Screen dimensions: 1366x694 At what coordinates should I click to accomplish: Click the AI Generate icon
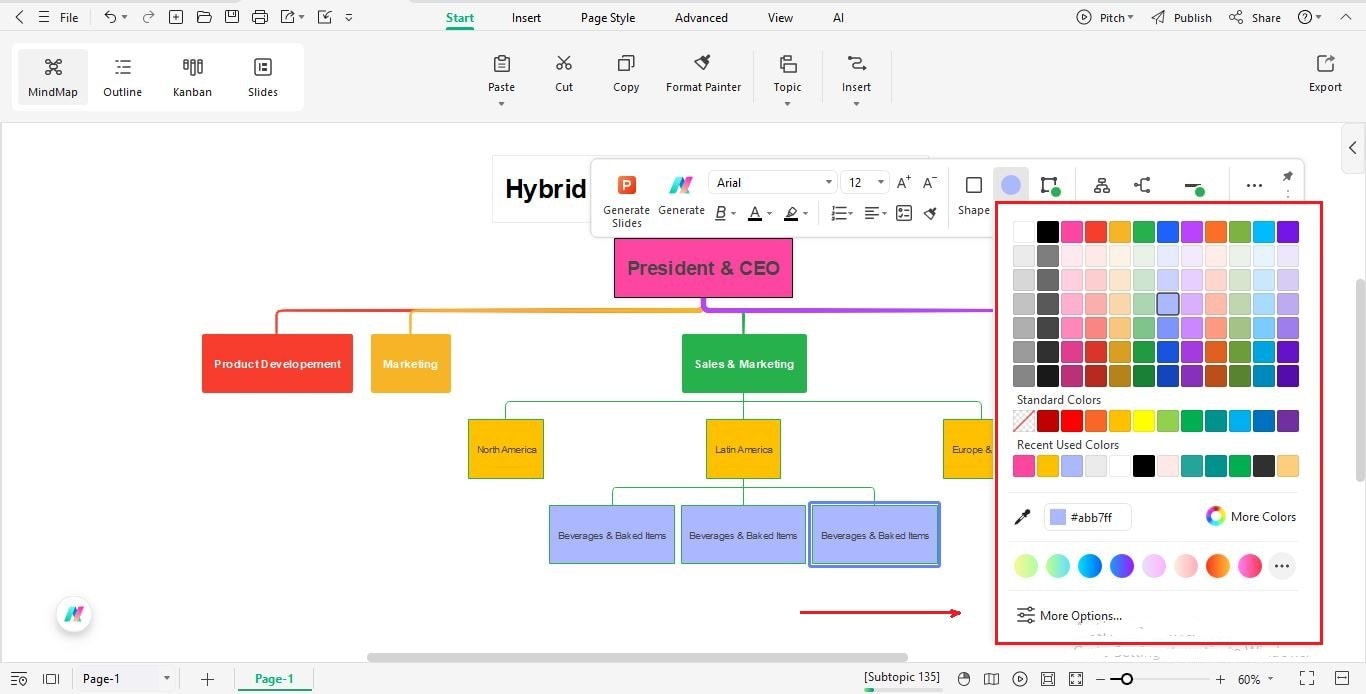coord(681,184)
